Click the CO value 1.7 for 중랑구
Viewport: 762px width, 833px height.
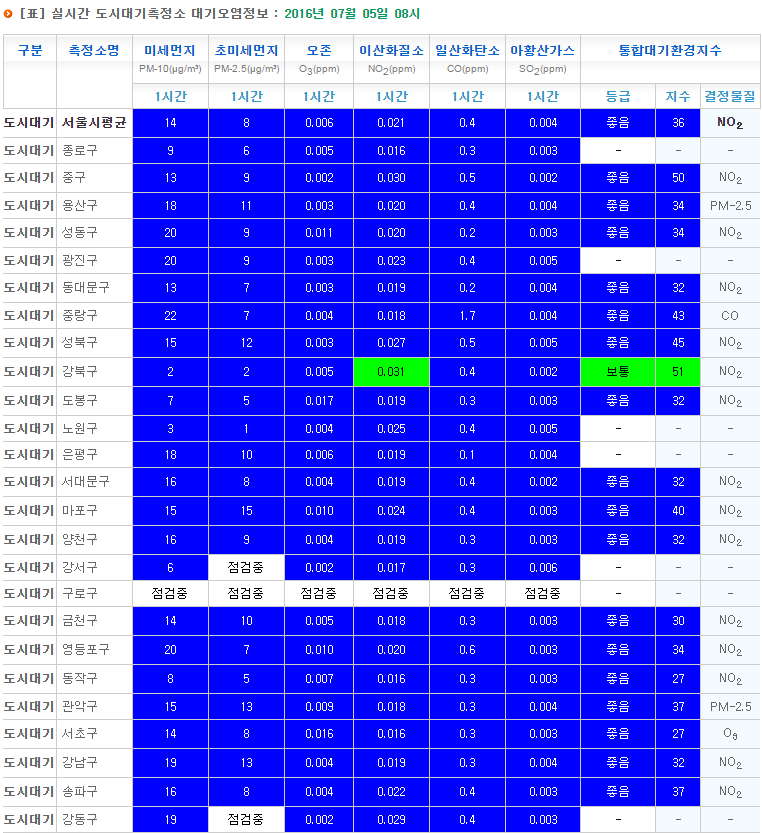tap(467, 315)
